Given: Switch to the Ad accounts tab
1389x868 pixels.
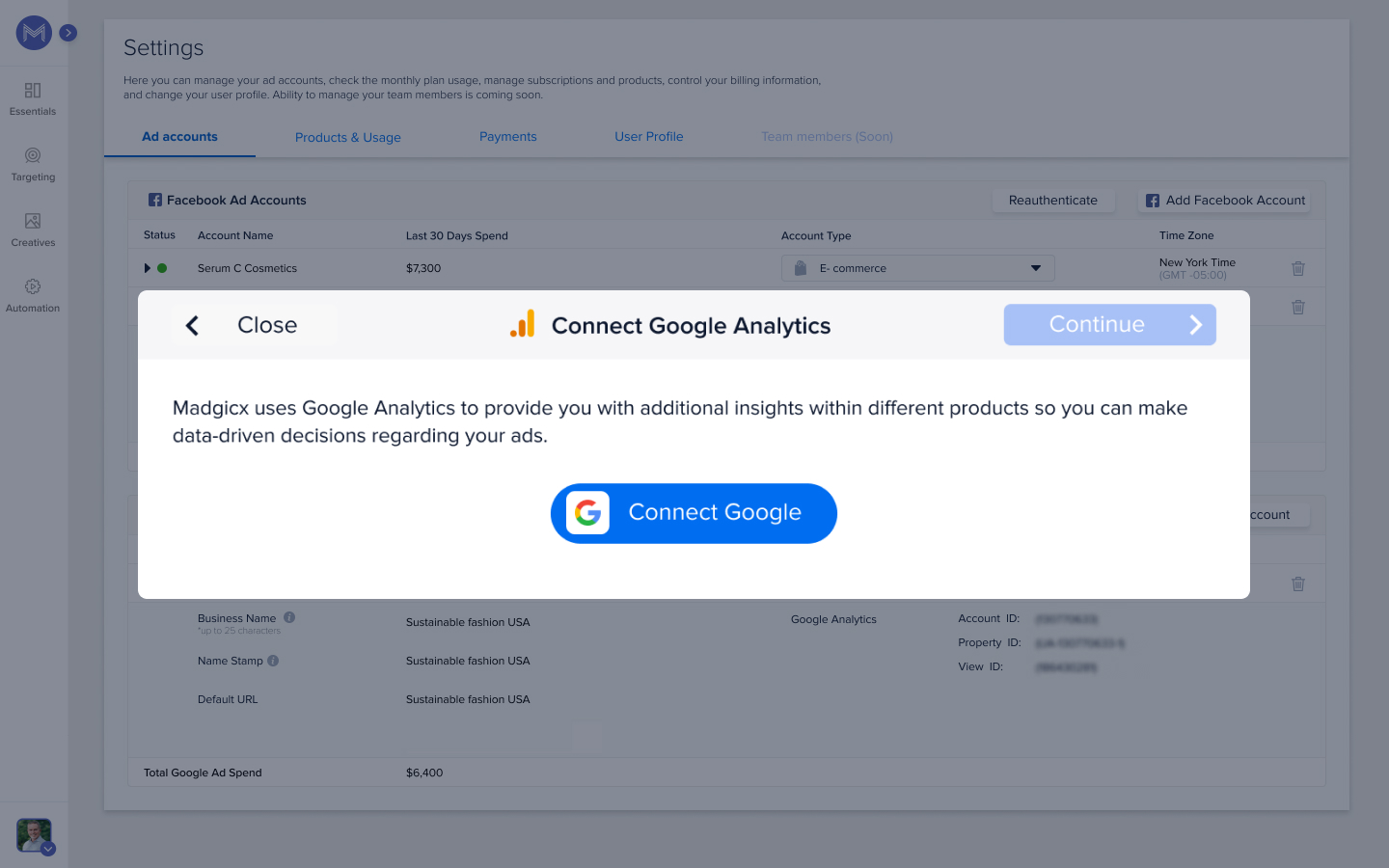Looking at the screenshot, I should [x=179, y=137].
